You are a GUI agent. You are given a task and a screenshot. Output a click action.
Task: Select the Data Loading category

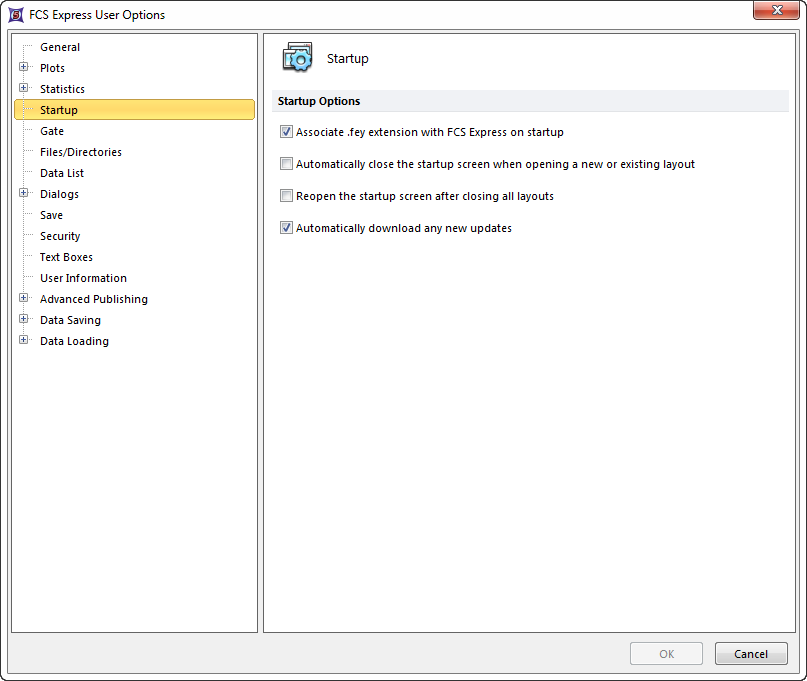pyautogui.click(x=74, y=341)
